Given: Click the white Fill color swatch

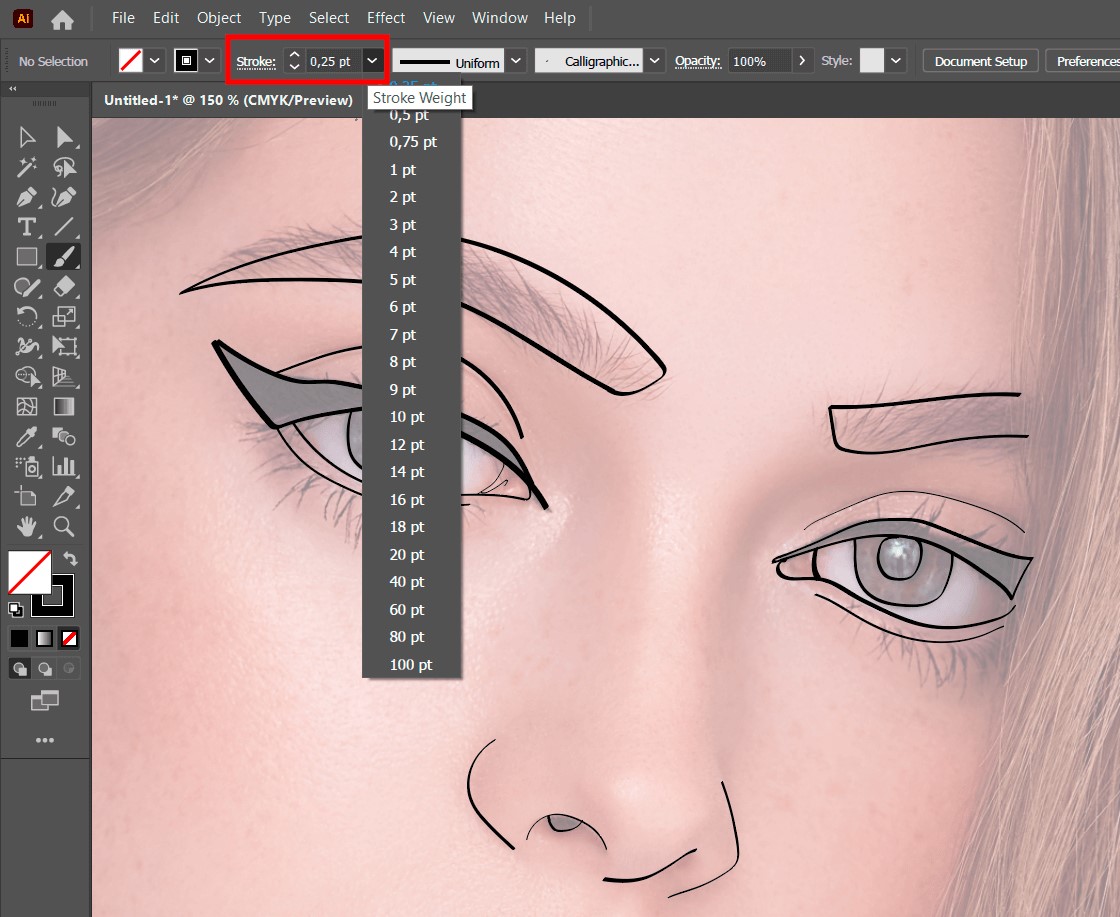Looking at the screenshot, I should [29, 573].
